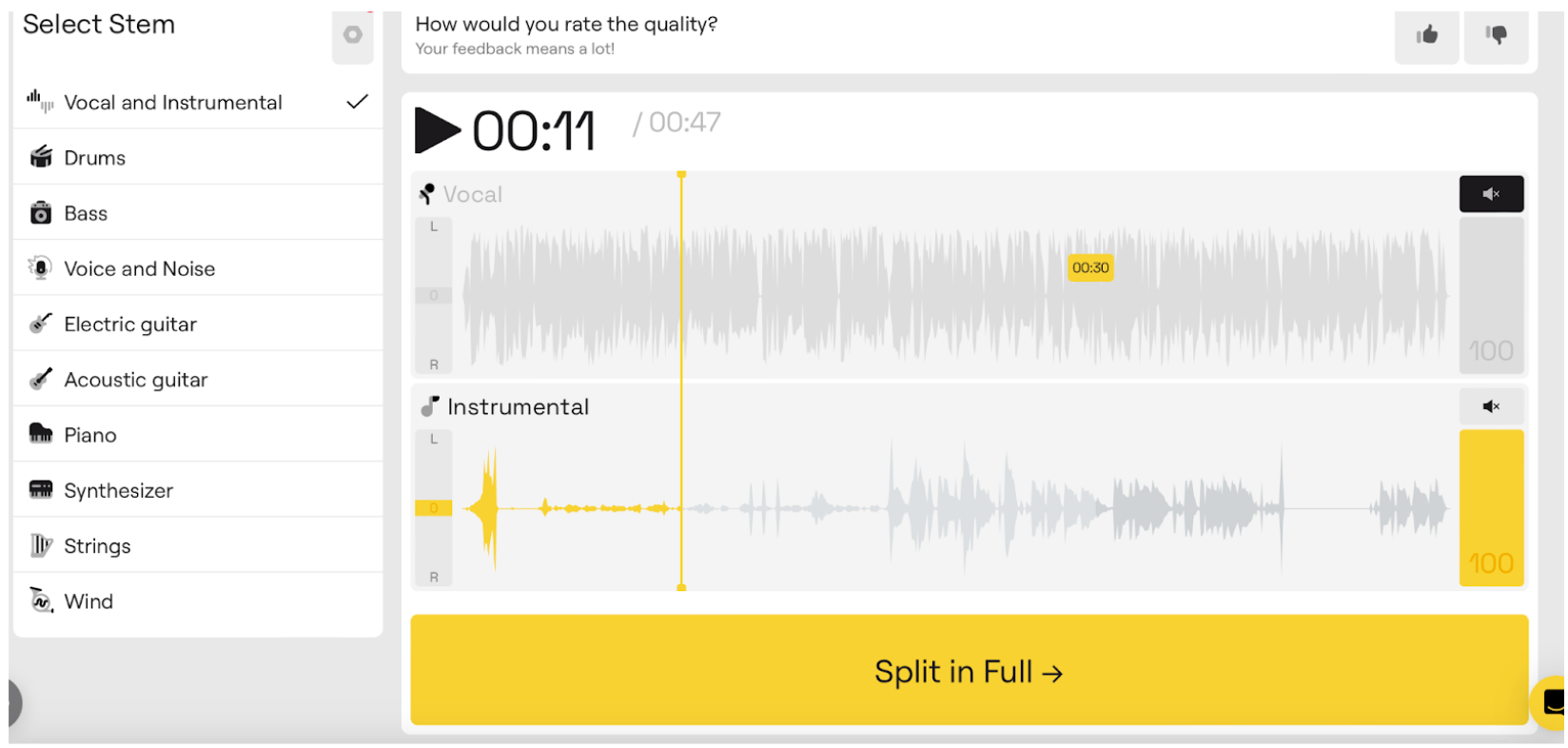Click the round settings icon beside Select Stem
Screen dimensions: 1568x748
353,35
